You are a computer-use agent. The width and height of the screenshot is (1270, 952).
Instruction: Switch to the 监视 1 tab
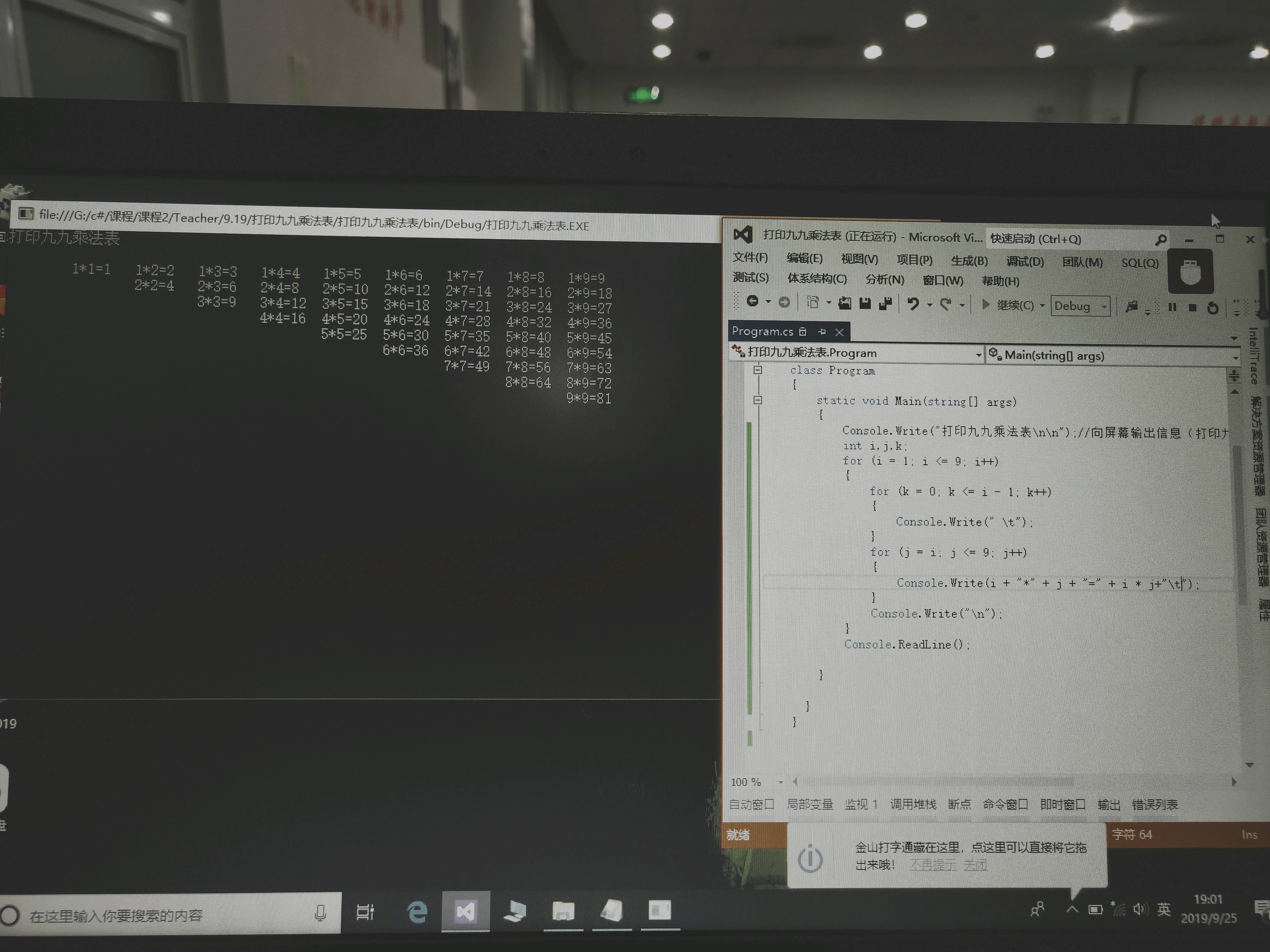[x=861, y=805]
